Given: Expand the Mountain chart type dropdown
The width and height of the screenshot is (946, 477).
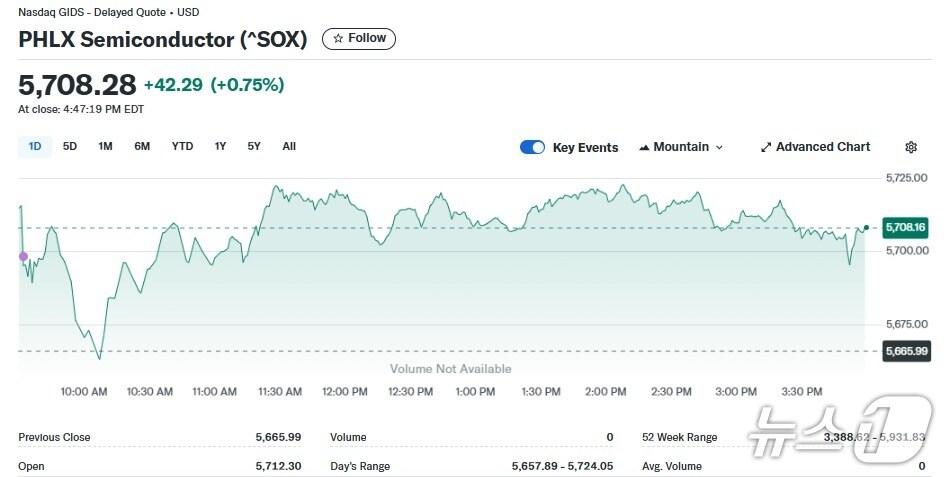Looking at the screenshot, I should tap(718, 147).
